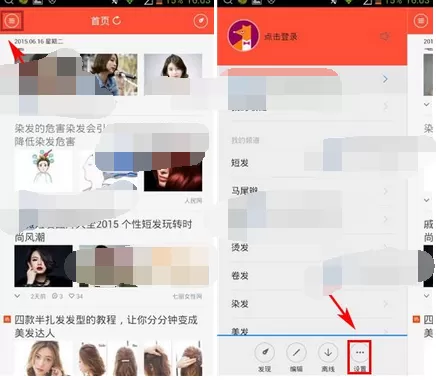Viewport: 436px width, 380px height.
Task: Tap the 2天前 timestamp
Action: 38,296
